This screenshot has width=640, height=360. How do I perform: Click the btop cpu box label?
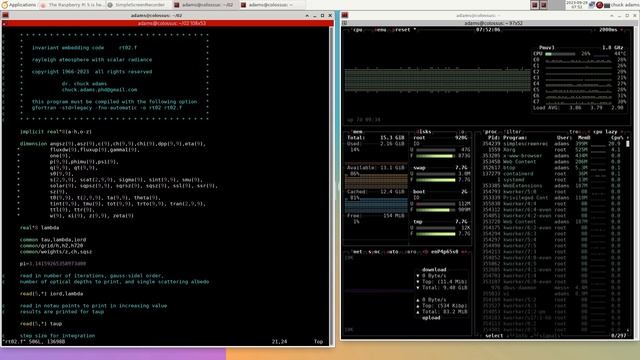[x=357, y=30]
